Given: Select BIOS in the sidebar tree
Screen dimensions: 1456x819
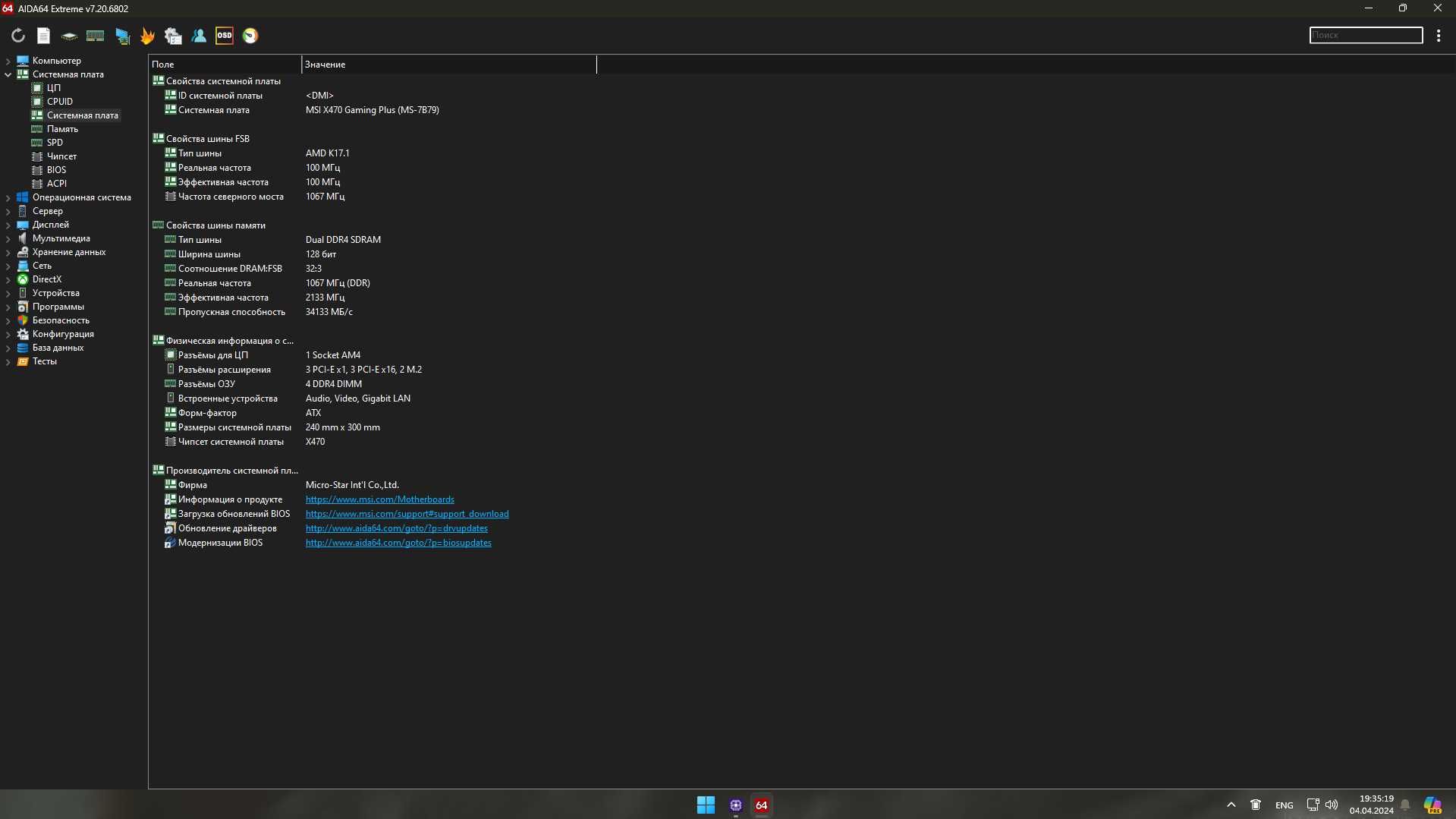Looking at the screenshot, I should click(56, 170).
